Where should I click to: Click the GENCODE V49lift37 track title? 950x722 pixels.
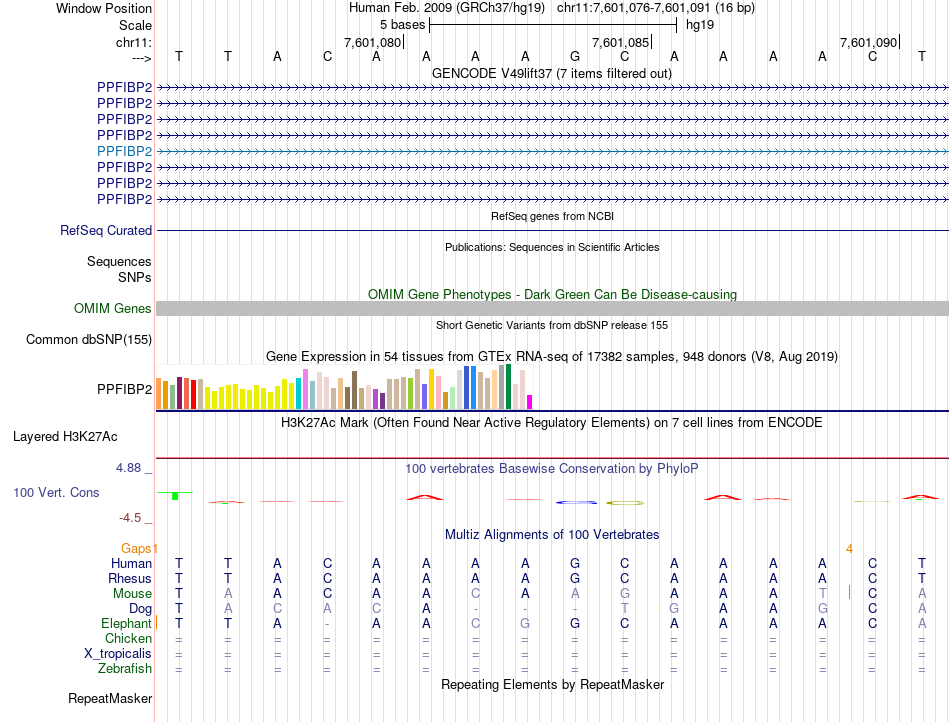pos(552,74)
